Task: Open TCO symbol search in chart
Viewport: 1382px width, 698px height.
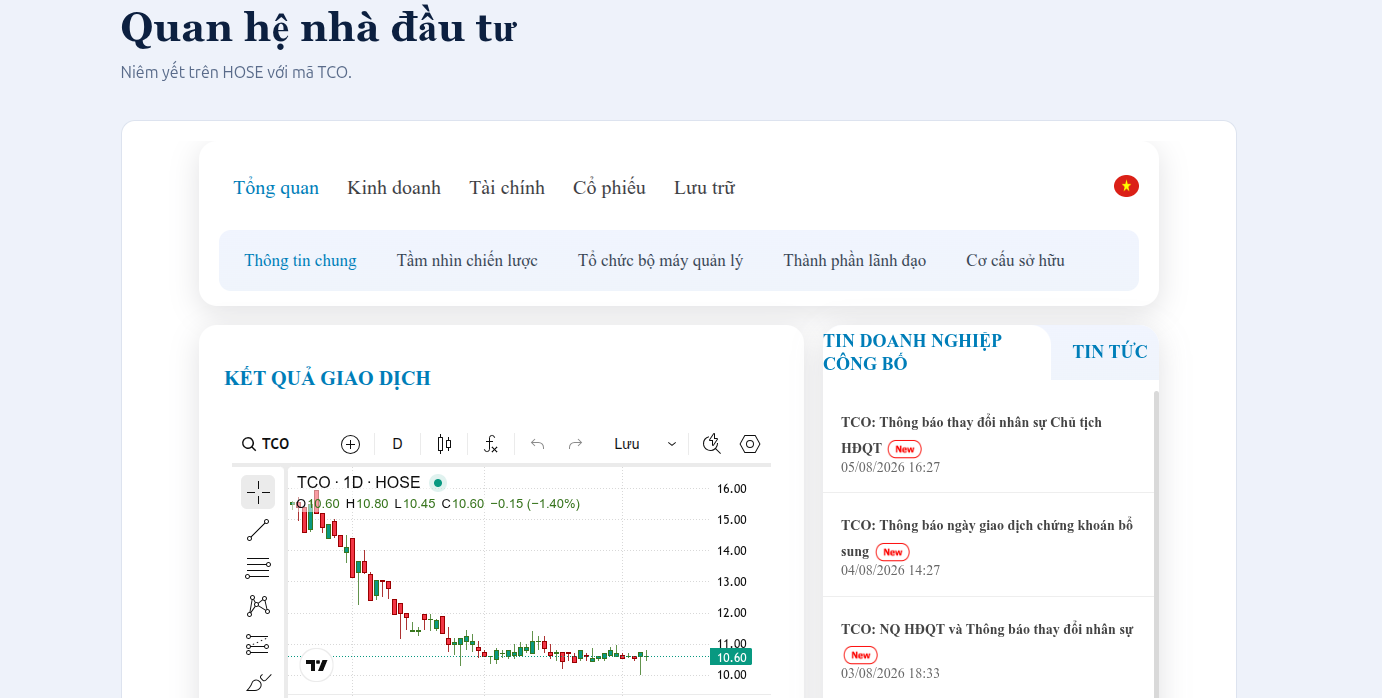Action: pos(266,444)
